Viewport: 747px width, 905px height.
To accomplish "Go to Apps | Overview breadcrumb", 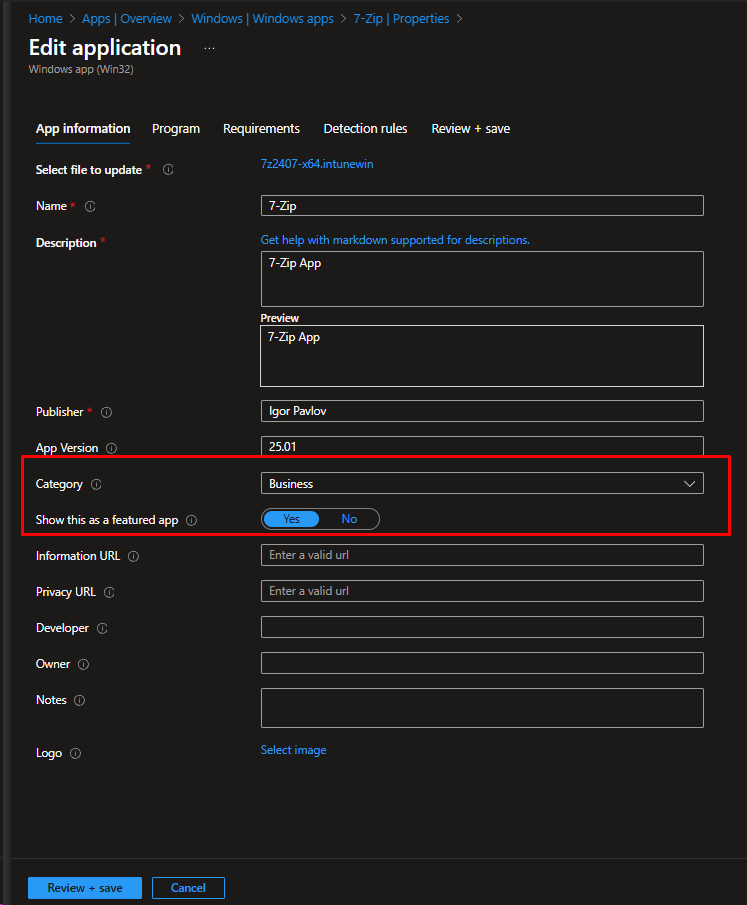I will (x=126, y=18).
